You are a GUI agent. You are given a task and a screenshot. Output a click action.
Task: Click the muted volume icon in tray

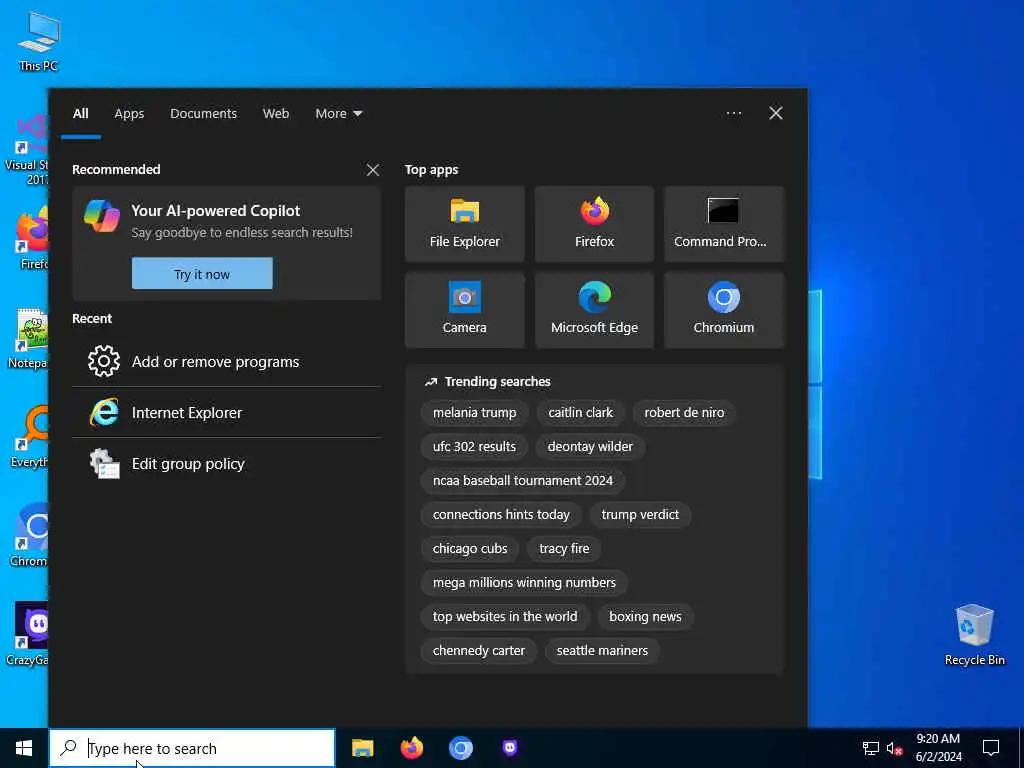tap(895, 748)
